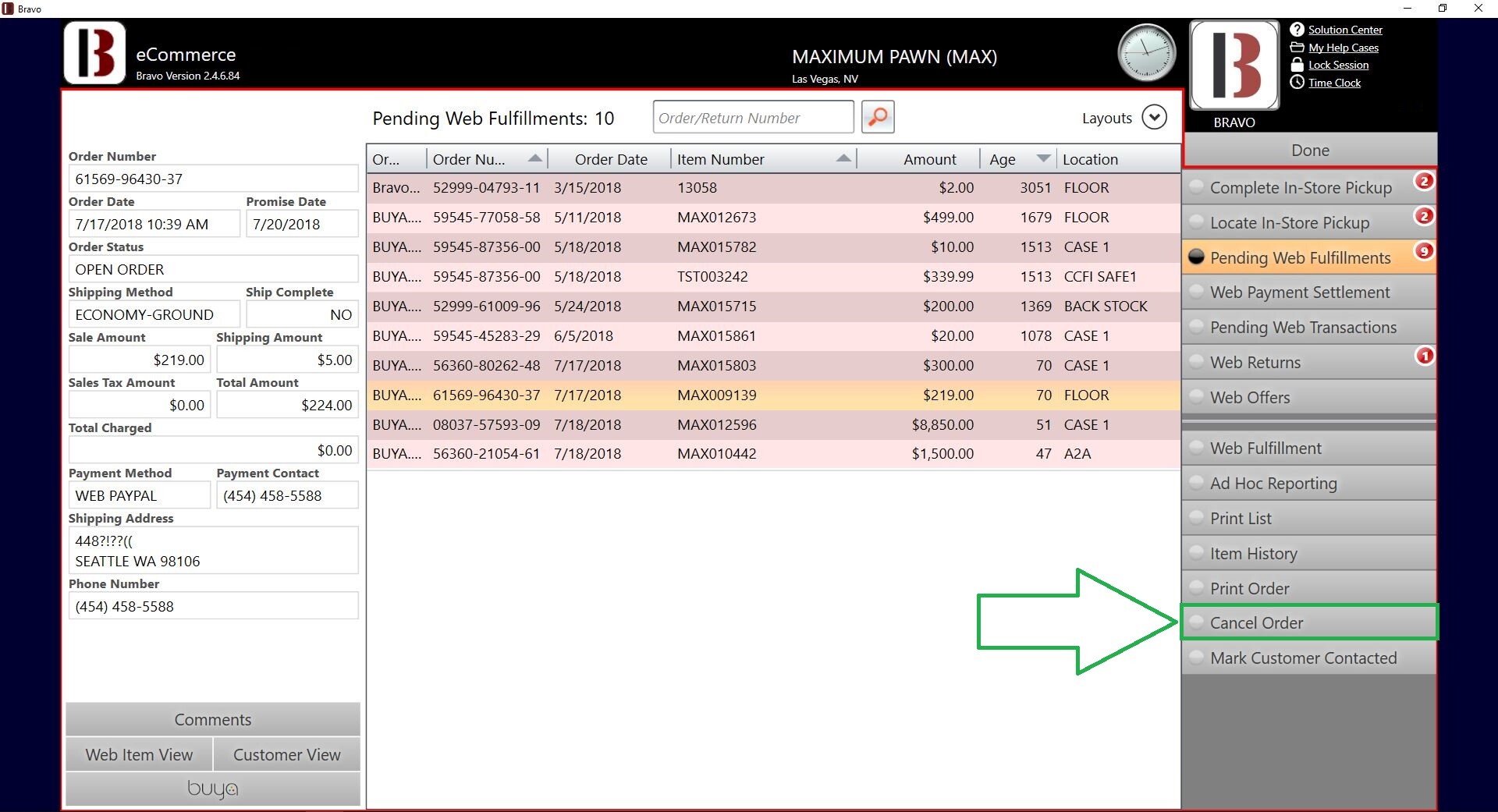Open the analog clock icon

1146,53
